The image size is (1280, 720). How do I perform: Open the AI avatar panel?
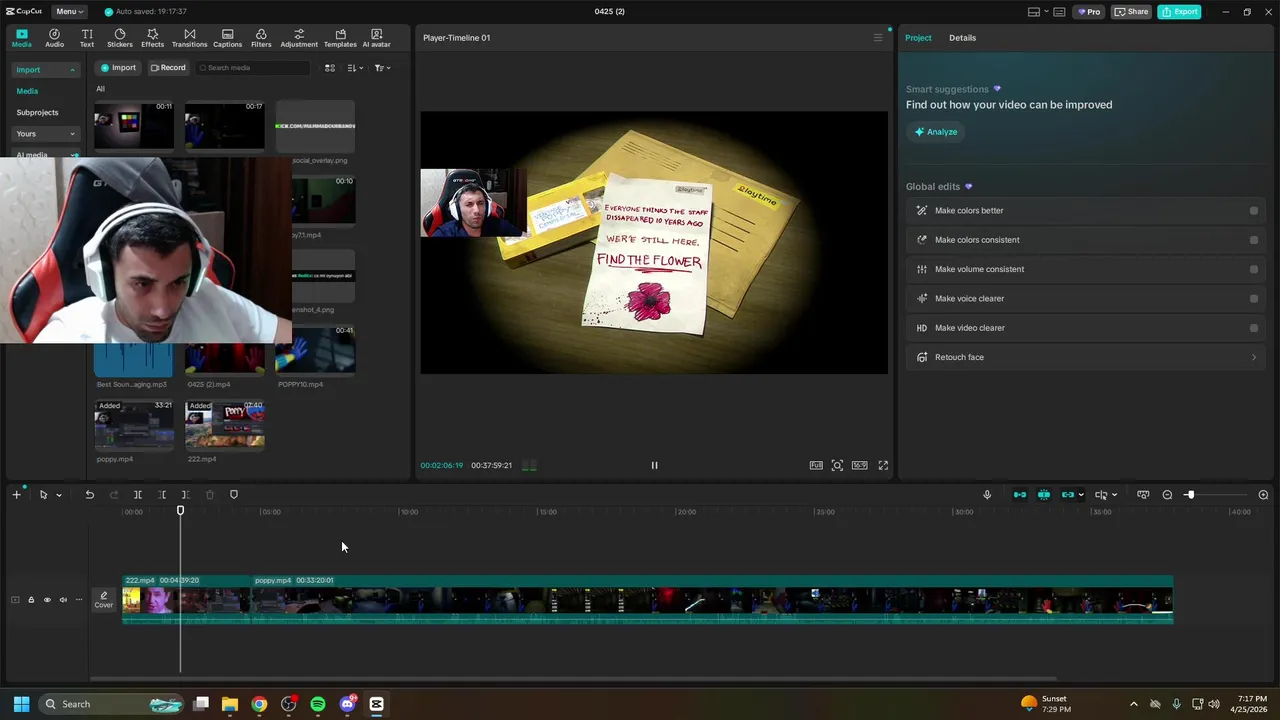[376, 38]
